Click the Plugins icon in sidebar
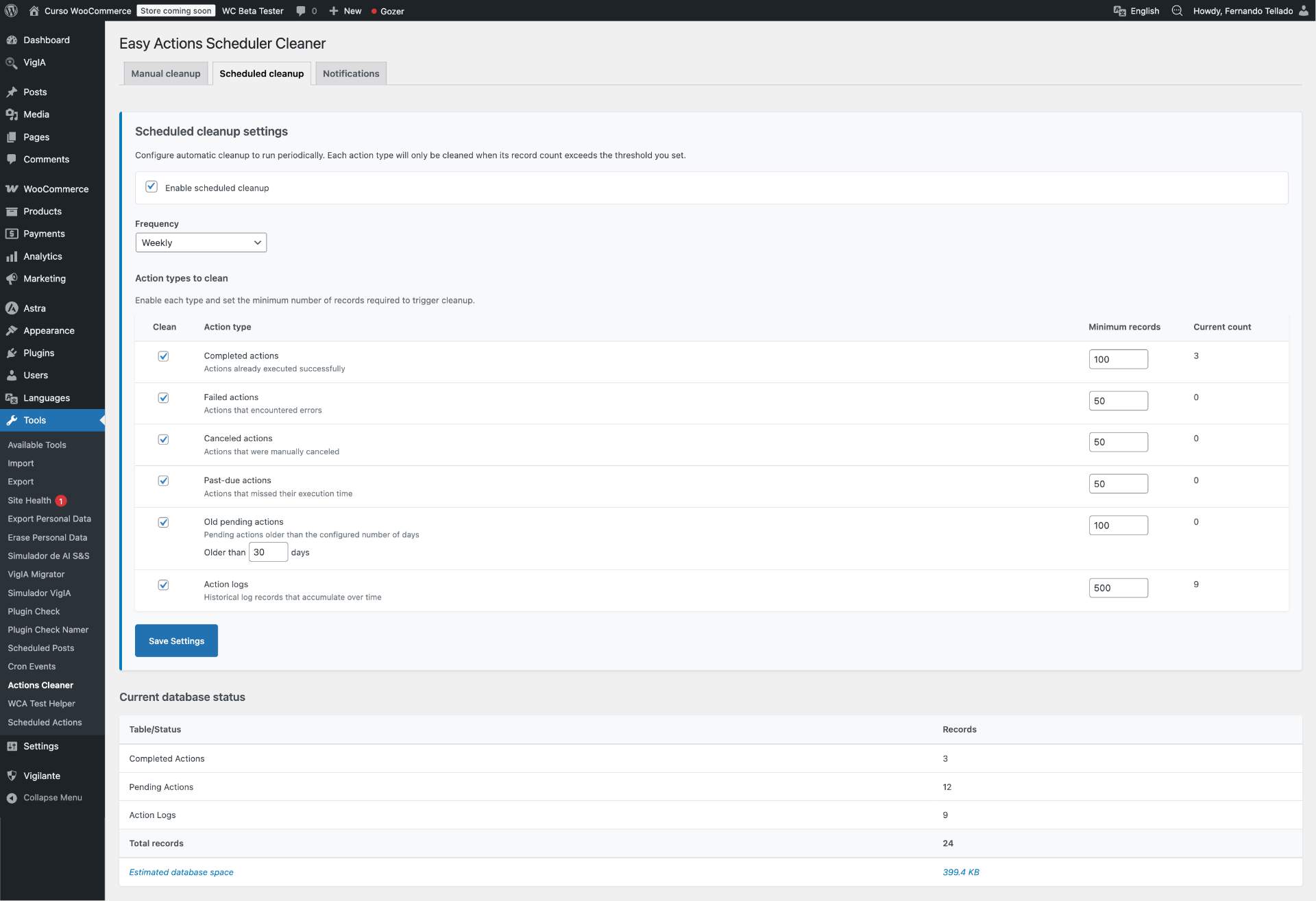The width and height of the screenshot is (1316, 901). [12, 353]
